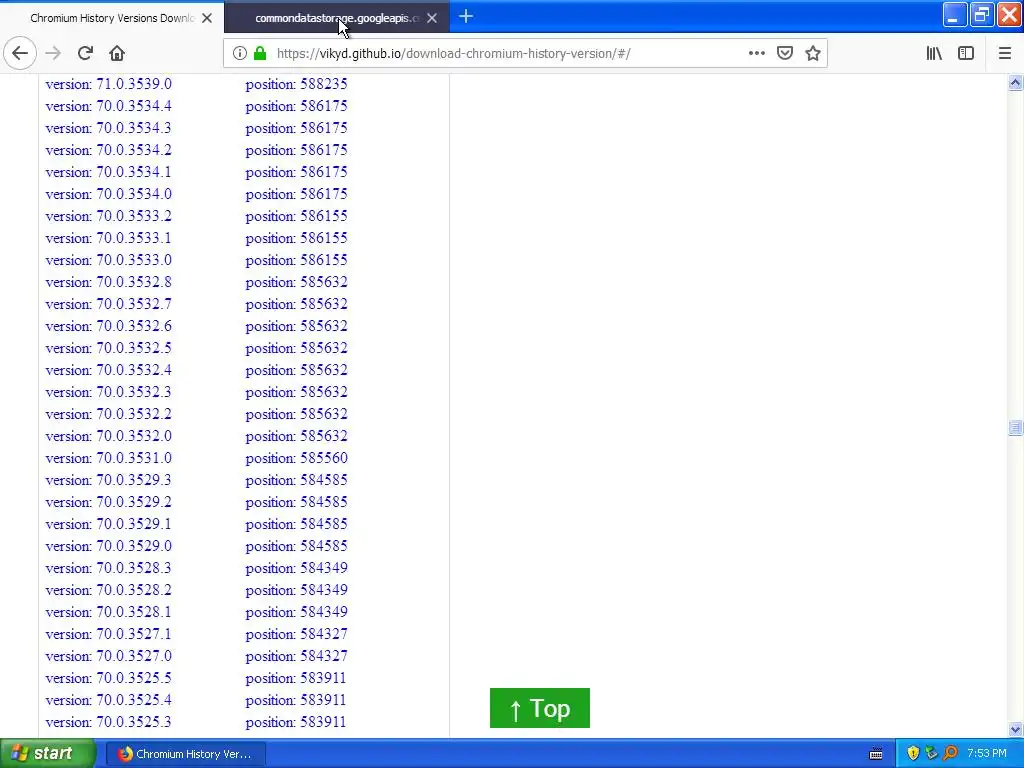Open the Windows Start menu
The width and height of the screenshot is (1024, 768).
click(47, 754)
